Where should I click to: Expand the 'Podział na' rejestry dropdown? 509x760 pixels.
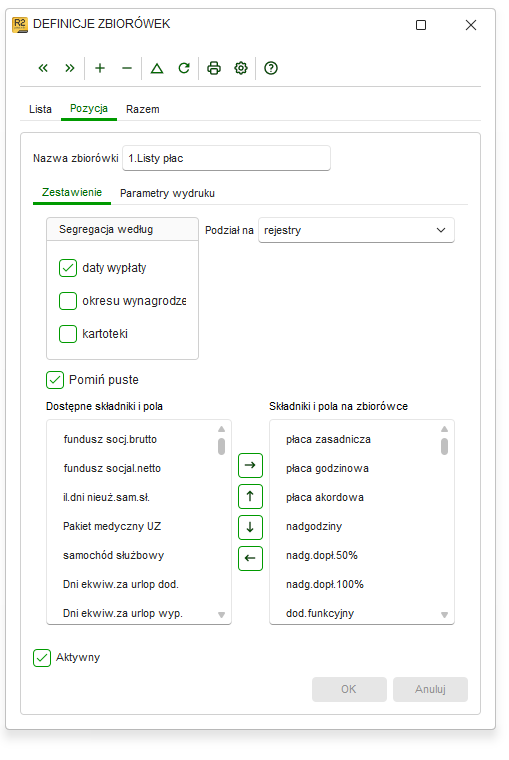(x=356, y=230)
